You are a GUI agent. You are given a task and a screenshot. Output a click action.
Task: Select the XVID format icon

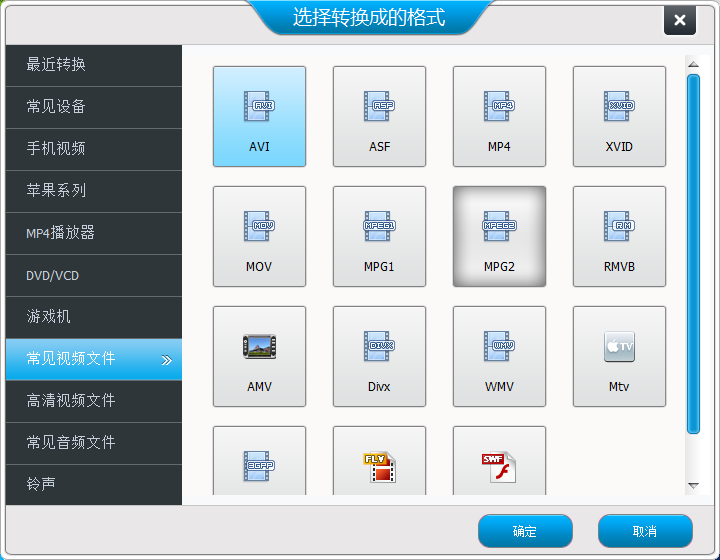pyautogui.click(x=619, y=106)
